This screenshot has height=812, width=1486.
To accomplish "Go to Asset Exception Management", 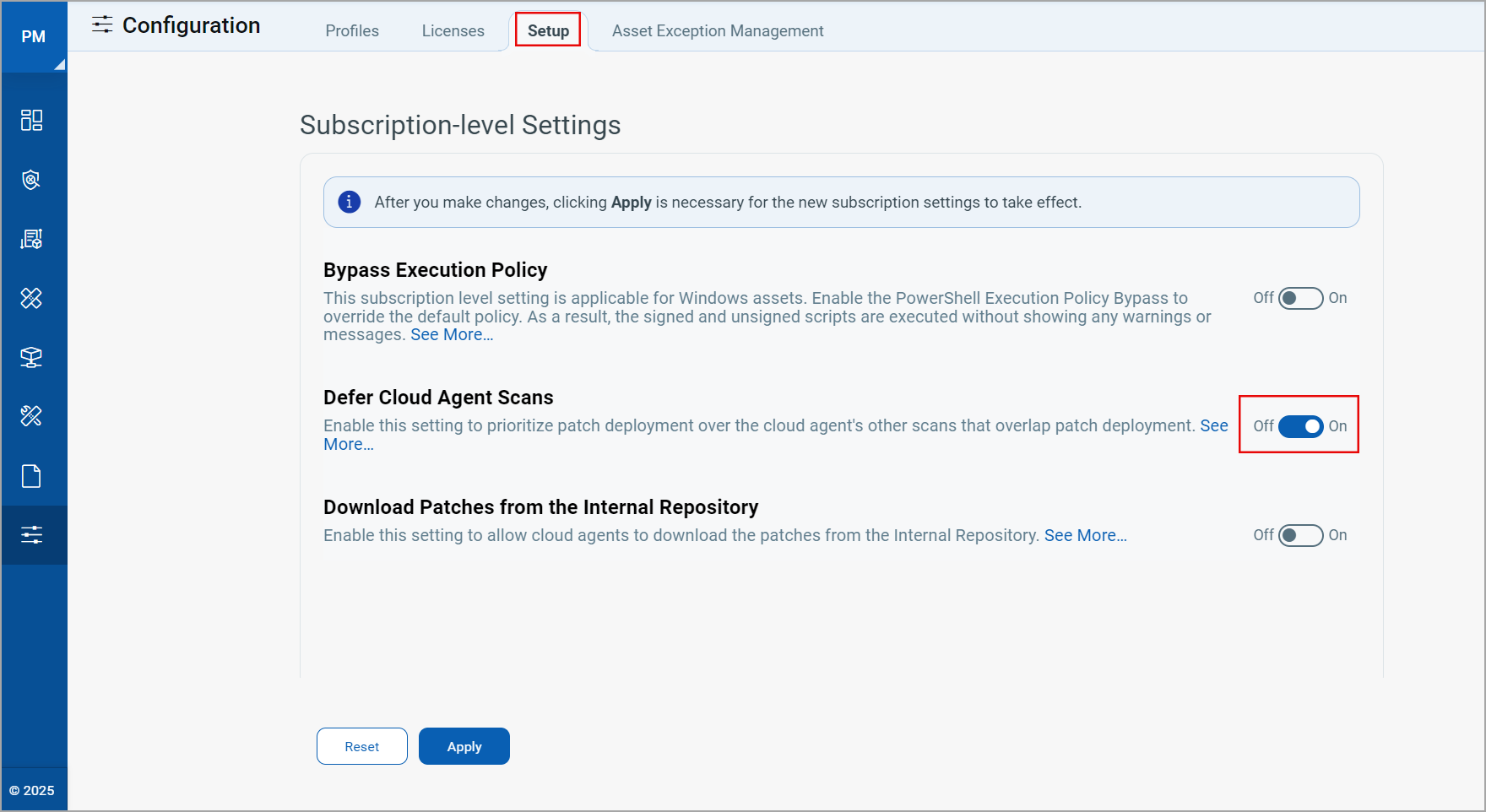I will [717, 30].
